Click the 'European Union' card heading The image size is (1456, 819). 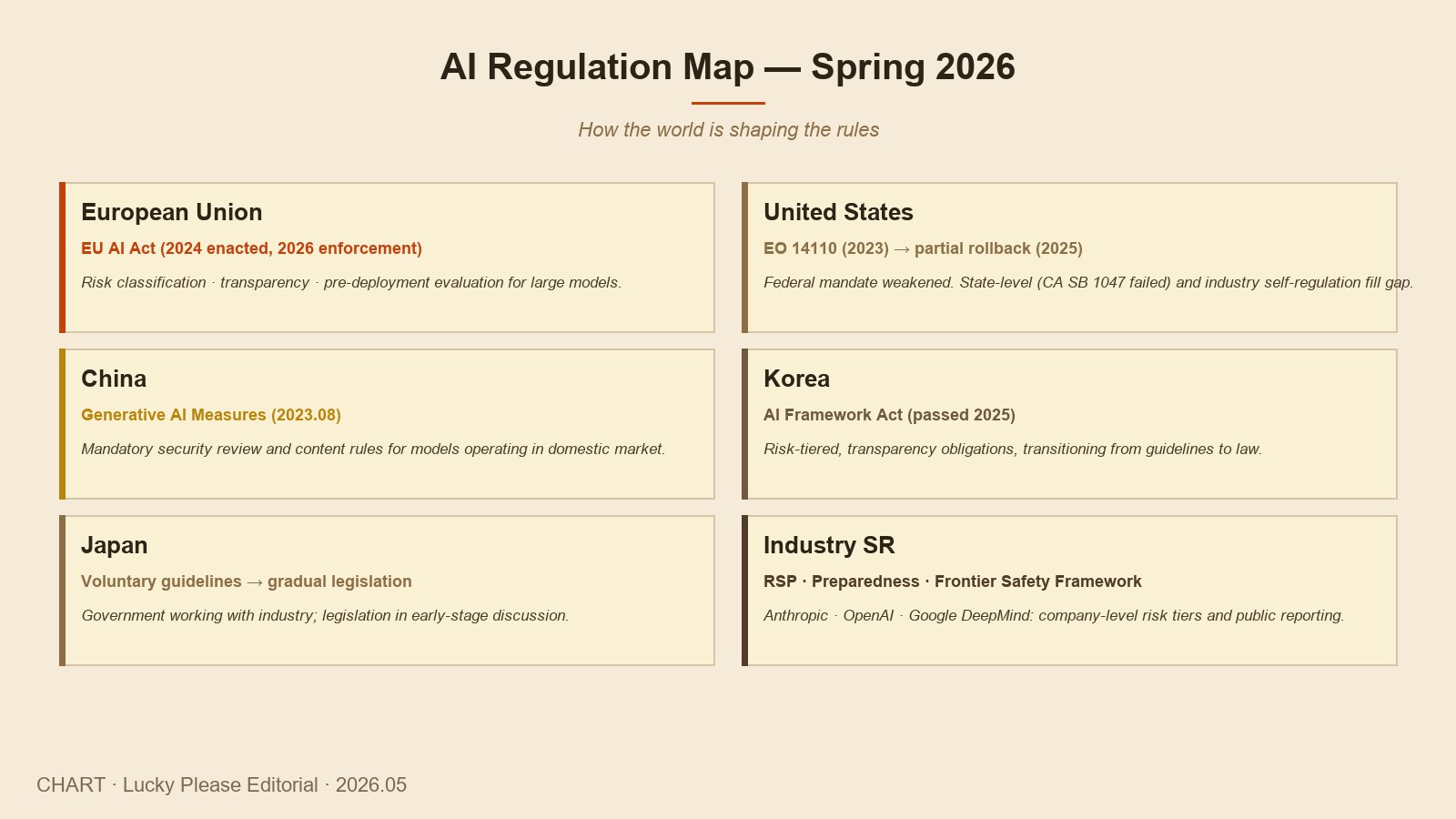point(172,212)
